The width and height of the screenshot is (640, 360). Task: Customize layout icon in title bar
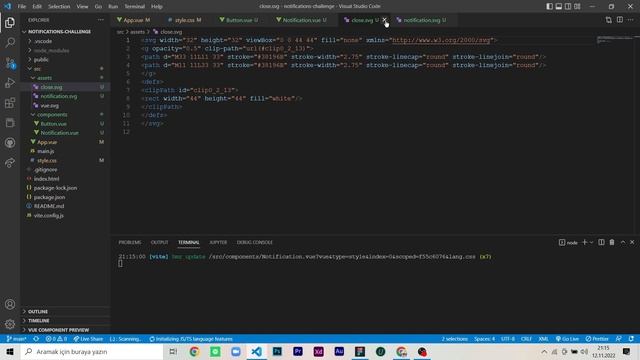pyautogui.click(x=577, y=6)
